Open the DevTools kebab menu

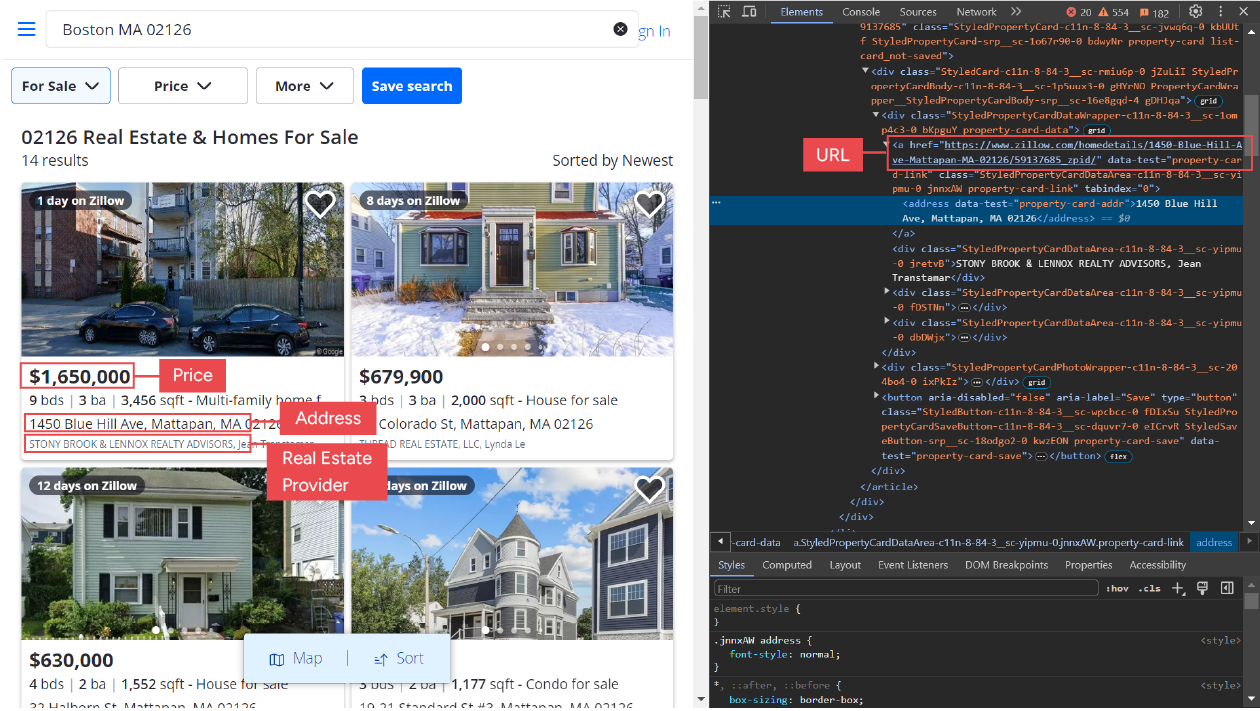(1219, 12)
